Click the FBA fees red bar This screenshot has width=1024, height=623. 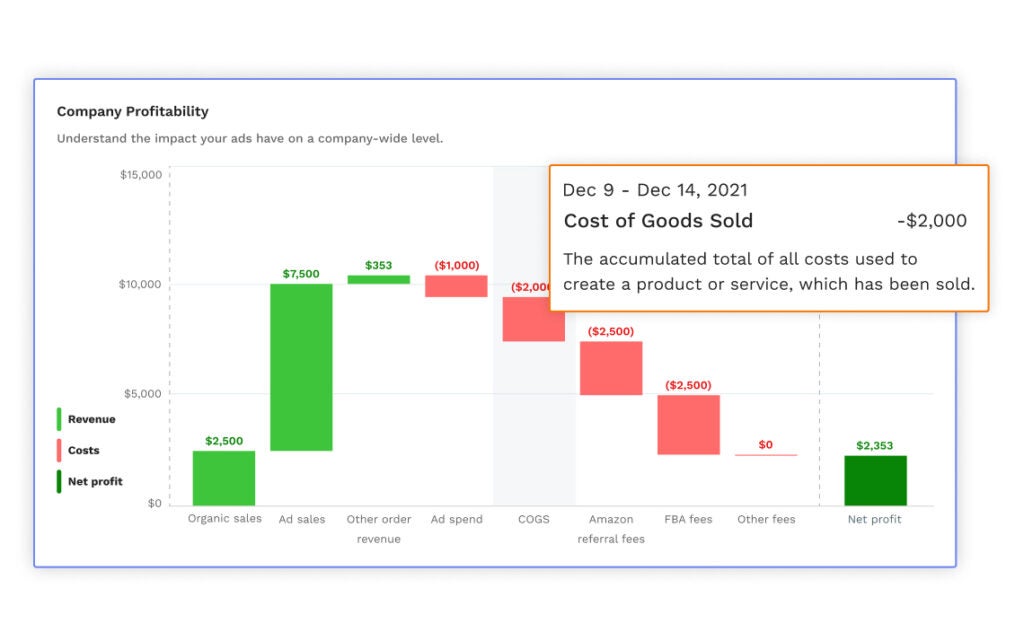tap(688, 424)
